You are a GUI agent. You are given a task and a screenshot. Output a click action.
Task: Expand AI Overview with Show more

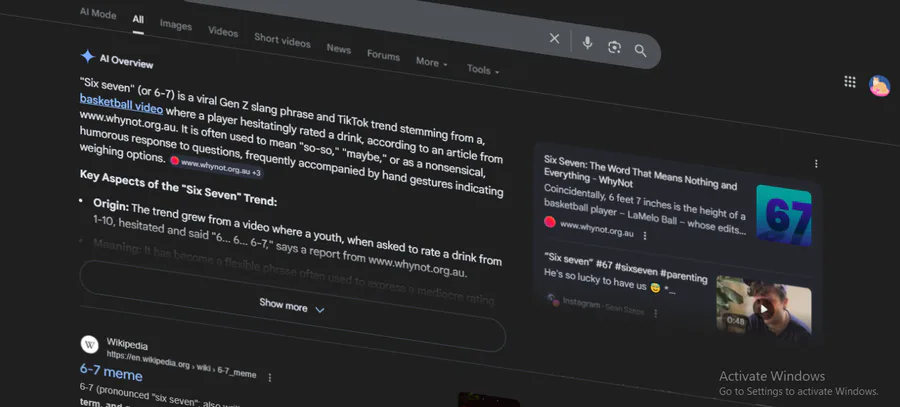292,305
